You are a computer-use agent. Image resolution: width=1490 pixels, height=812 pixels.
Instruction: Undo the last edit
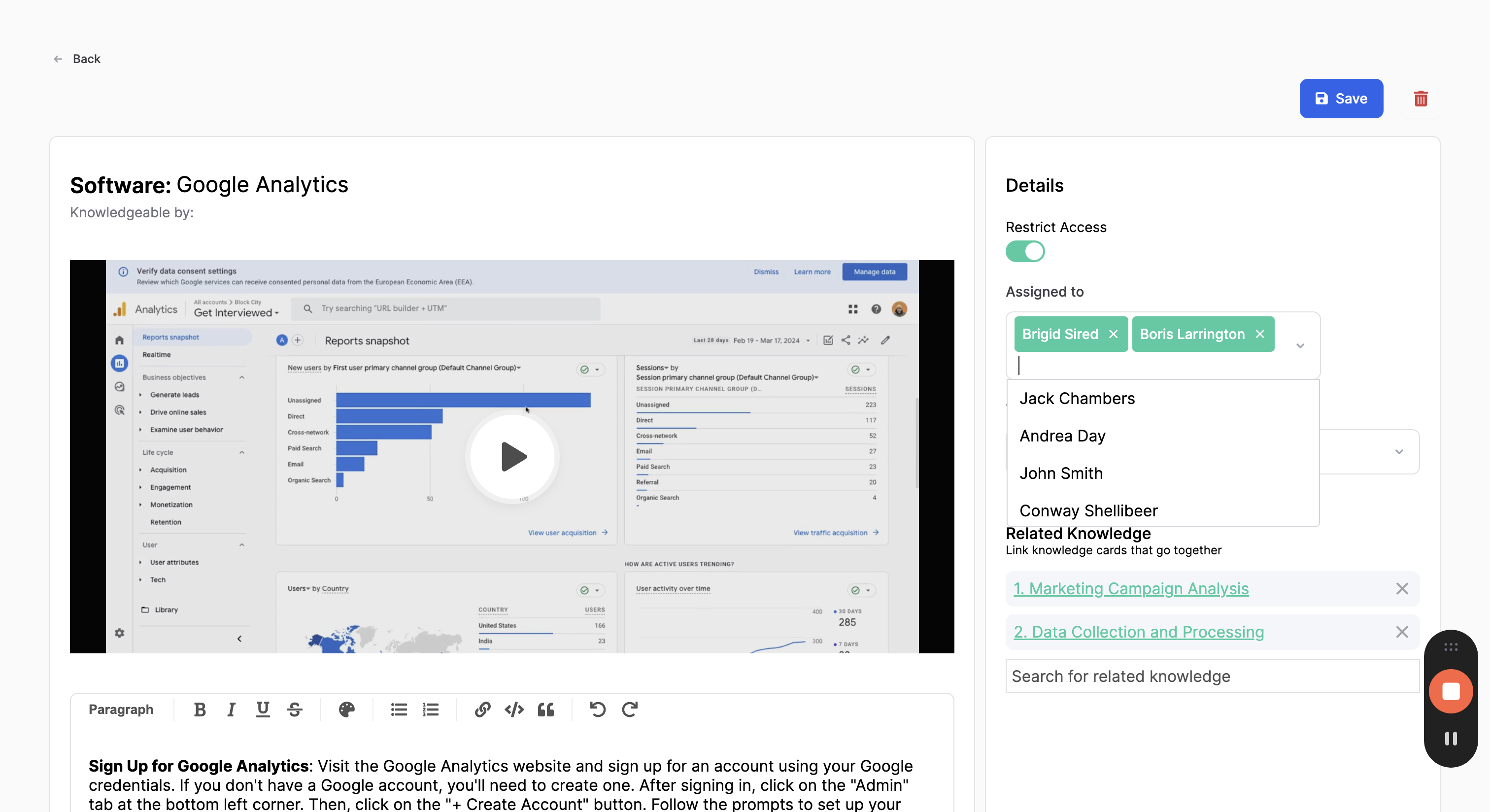point(598,709)
